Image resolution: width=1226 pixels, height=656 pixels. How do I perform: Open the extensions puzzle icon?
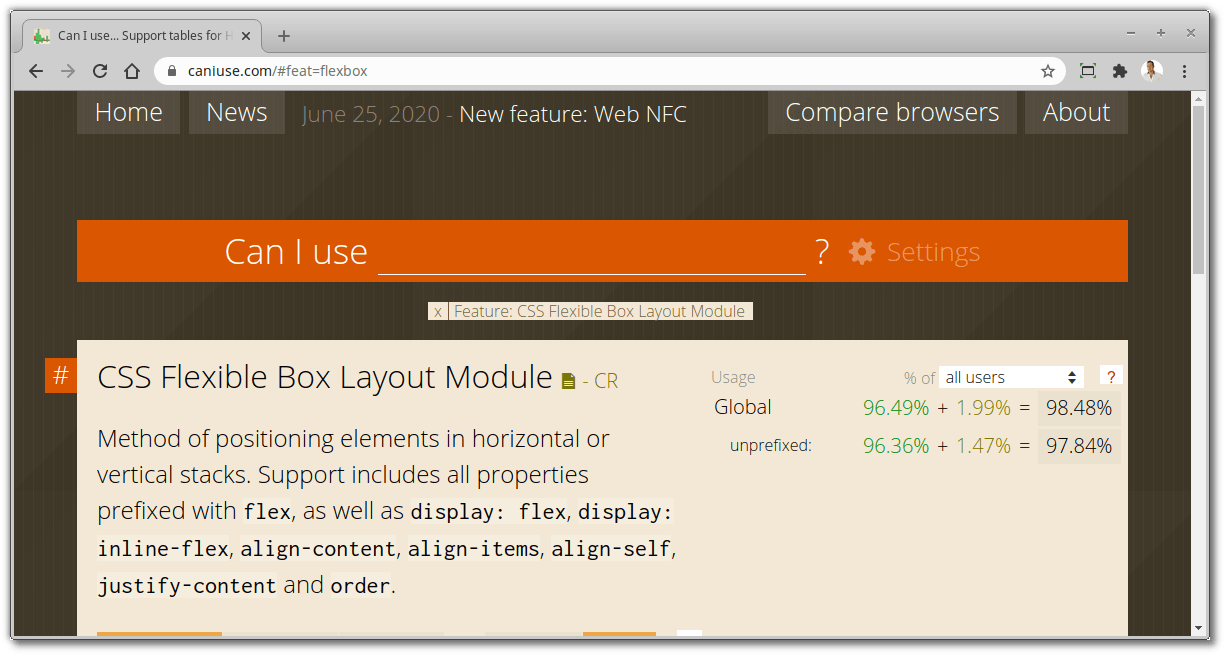[x=1120, y=71]
